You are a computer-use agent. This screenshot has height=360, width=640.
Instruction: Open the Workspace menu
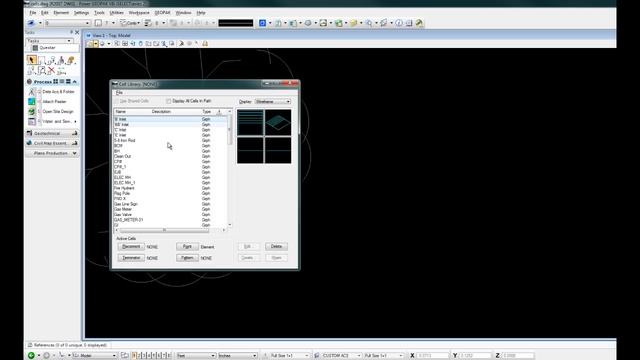pos(139,13)
